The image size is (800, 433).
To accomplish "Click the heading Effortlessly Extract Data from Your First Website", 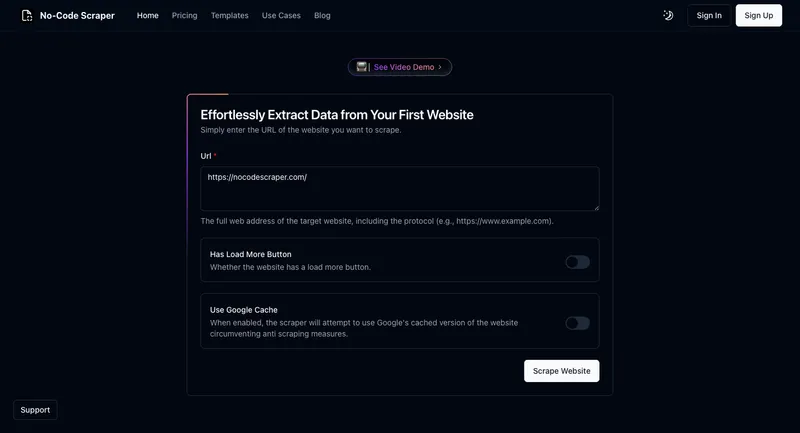I will [x=337, y=115].
